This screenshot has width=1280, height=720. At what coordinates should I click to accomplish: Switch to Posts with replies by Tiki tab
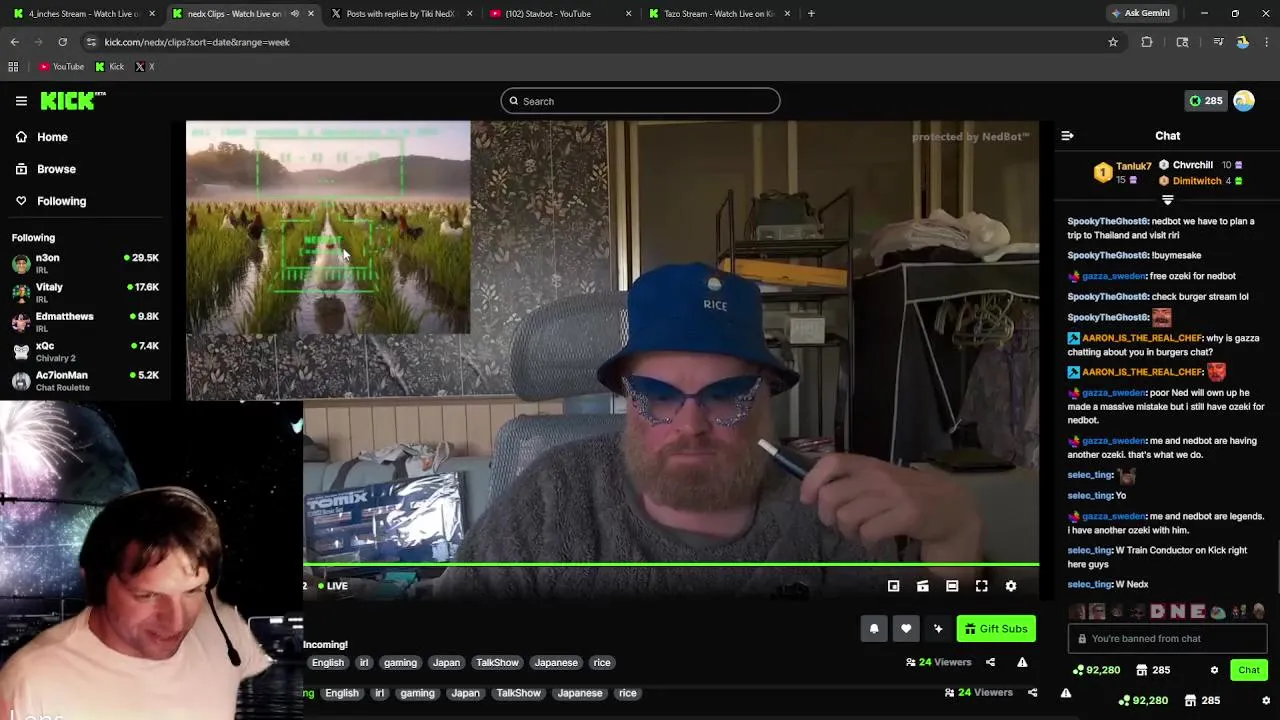400,14
